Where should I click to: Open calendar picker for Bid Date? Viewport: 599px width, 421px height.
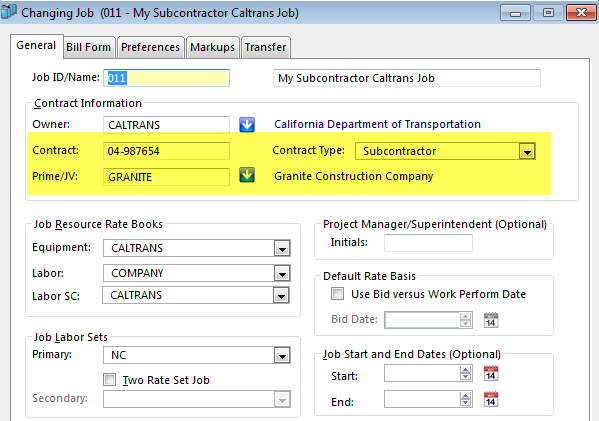click(491, 320)
